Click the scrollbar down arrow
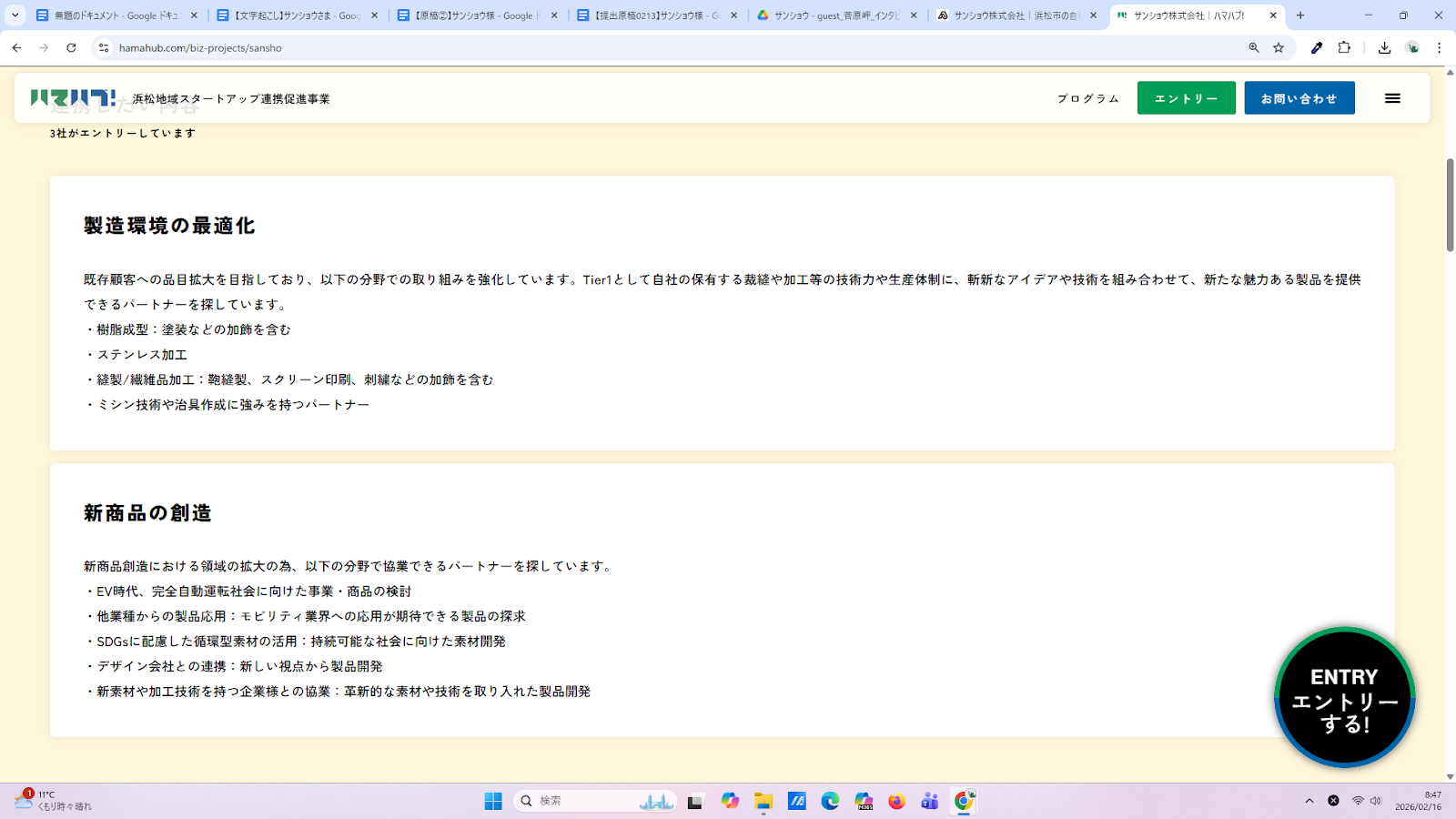This screenshot has width=1456, height=819. (1450, 776)
